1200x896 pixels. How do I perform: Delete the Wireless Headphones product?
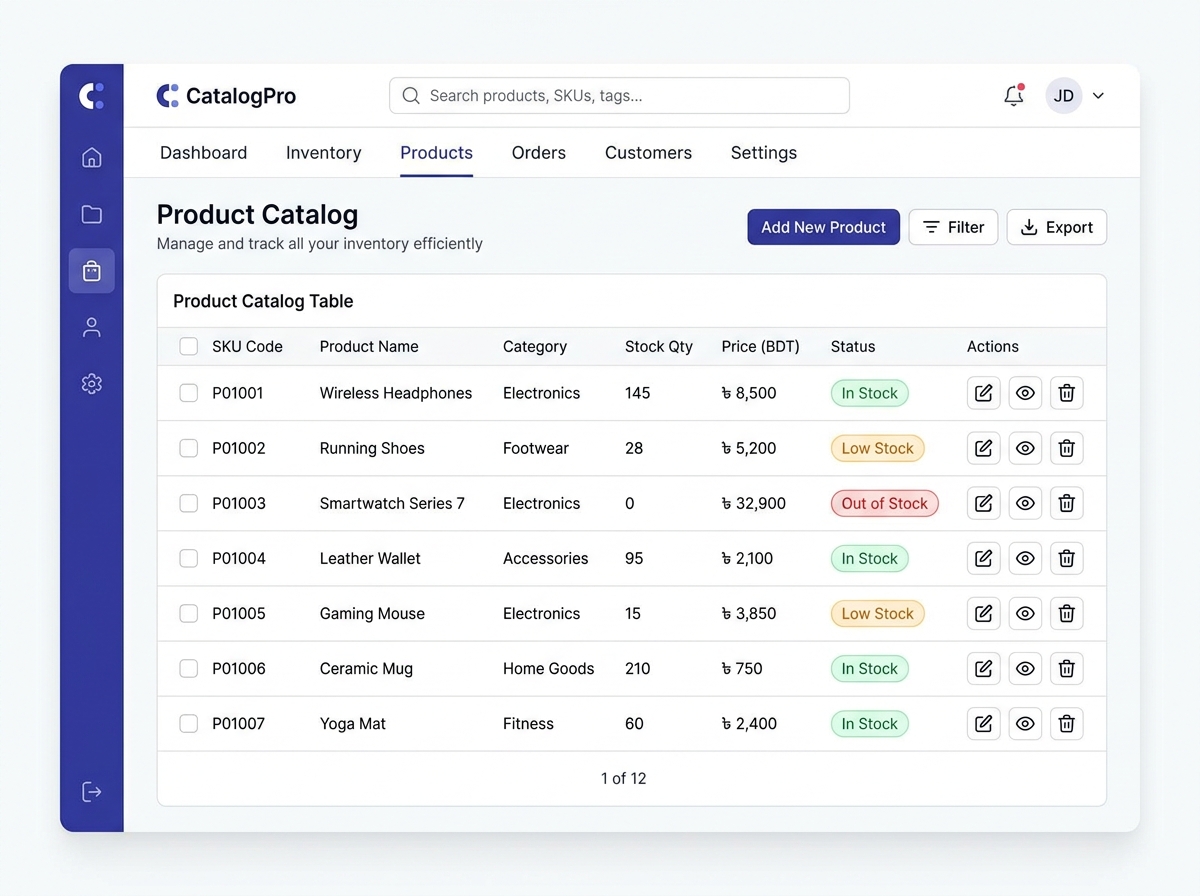[x=1066, y=393]
